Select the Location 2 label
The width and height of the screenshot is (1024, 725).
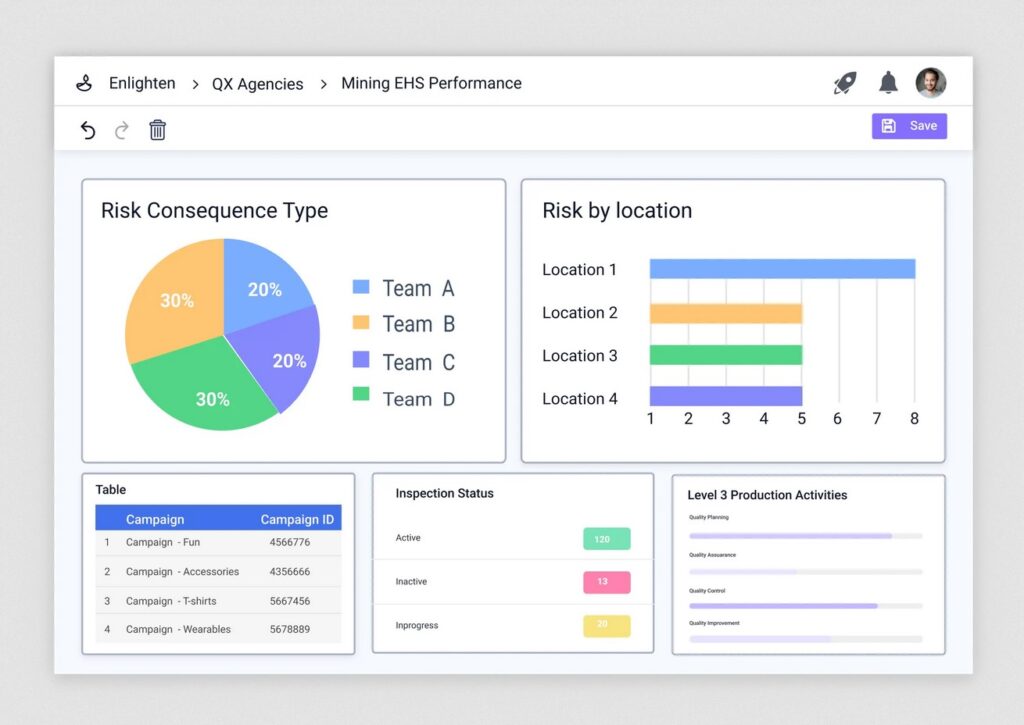[580, 313]
